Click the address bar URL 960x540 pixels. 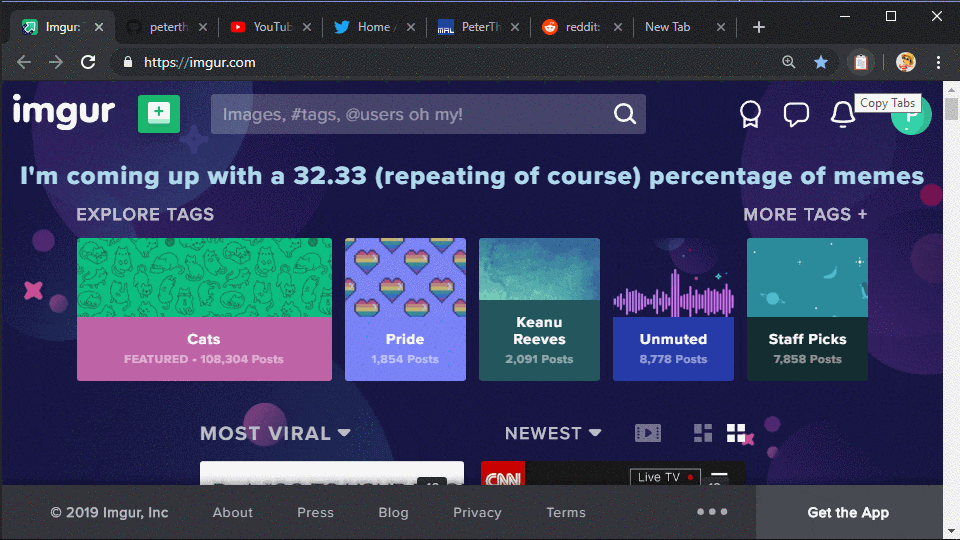coord(200,62)
